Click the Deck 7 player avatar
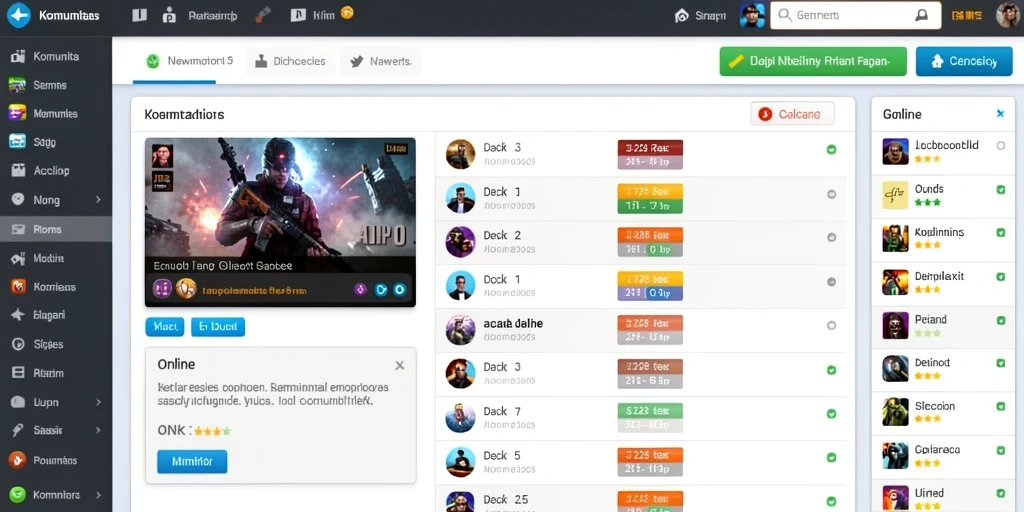 point(460,418)
